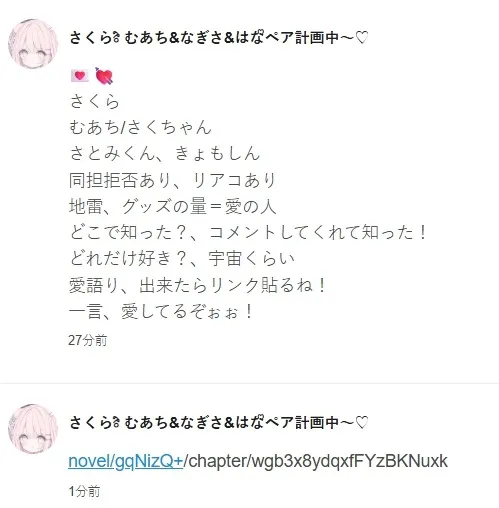This screenshot has height=508, width=499.
Task: Click the heart with arrow emoji
Action: click(104, 76)
